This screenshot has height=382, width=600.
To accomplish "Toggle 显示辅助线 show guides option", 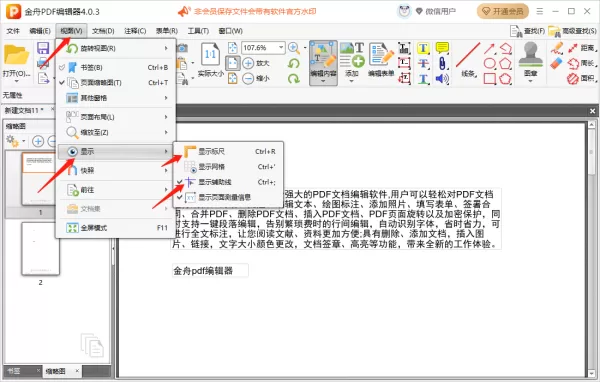I will click(x=228, y=182).
